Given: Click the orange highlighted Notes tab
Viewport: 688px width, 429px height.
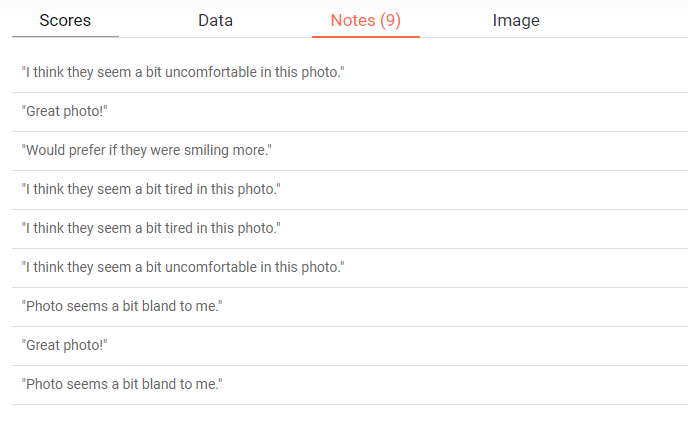Looking at the screenshot, I should [365, 21].
